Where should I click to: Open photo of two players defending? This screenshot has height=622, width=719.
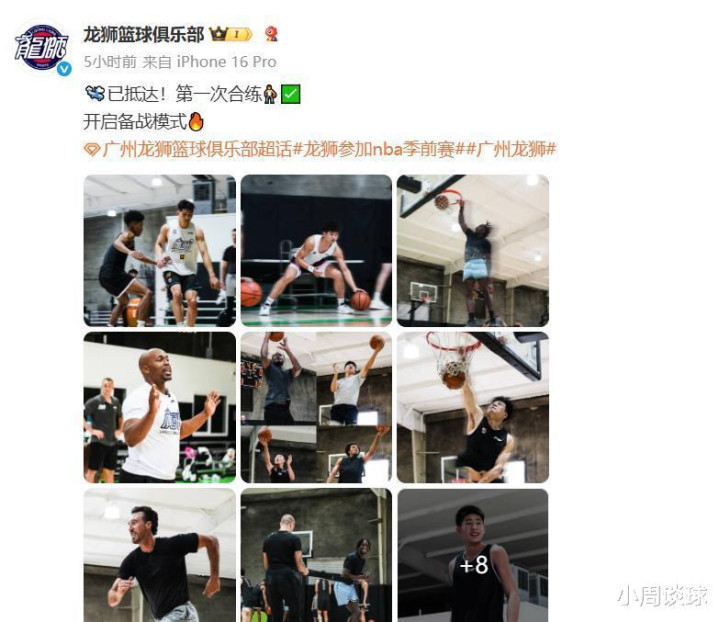[x=160, y=250]
